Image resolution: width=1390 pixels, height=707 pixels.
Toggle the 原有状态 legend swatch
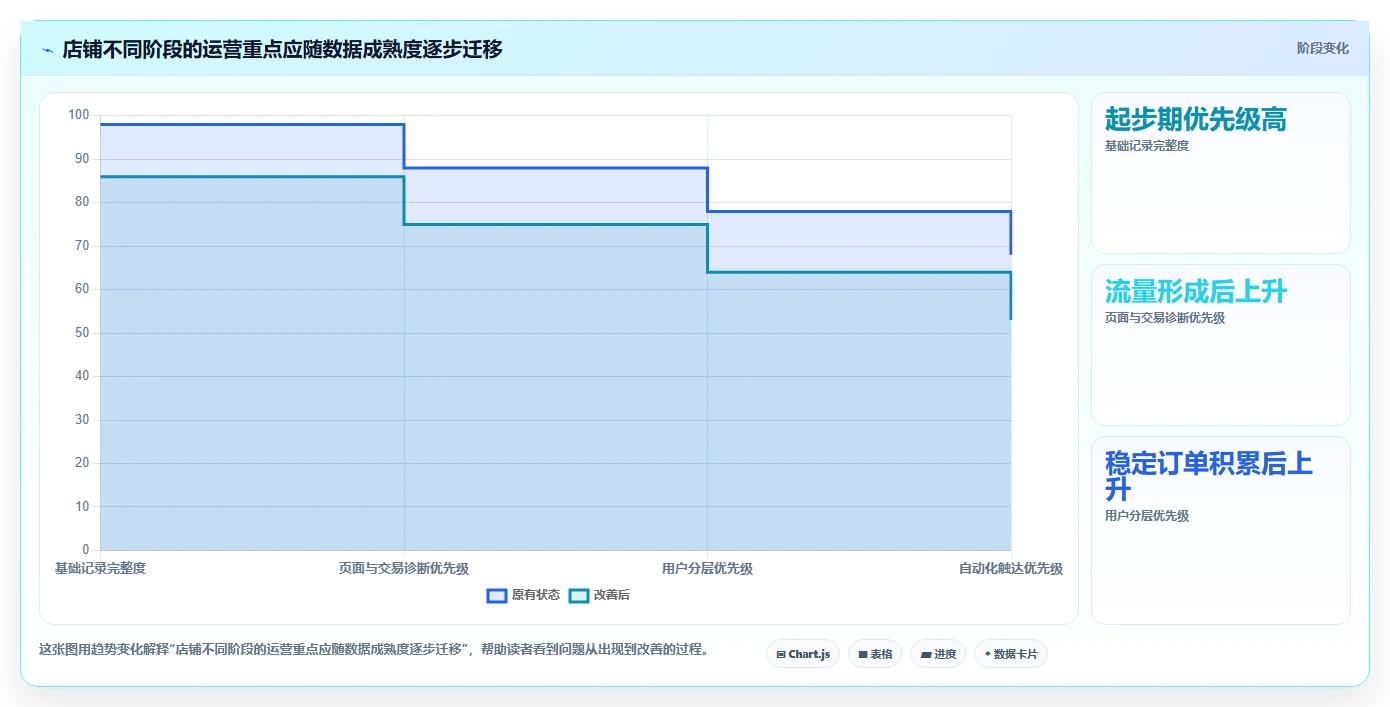(x=497, y=595)
